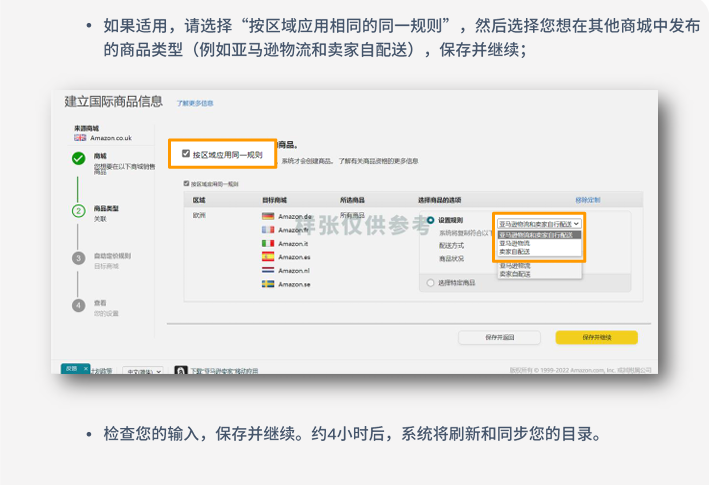Click the UK flag beside Amazon.co.uk
709x485 pixels.
click(80, 138)
